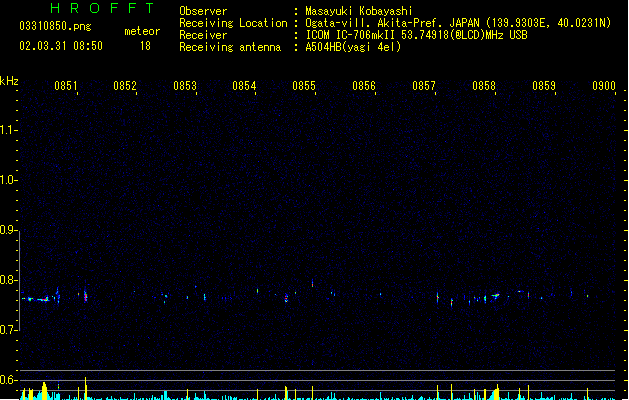Click the 0858 time marker
This screenshot has height=400, width=629.
tap(484, 86)
